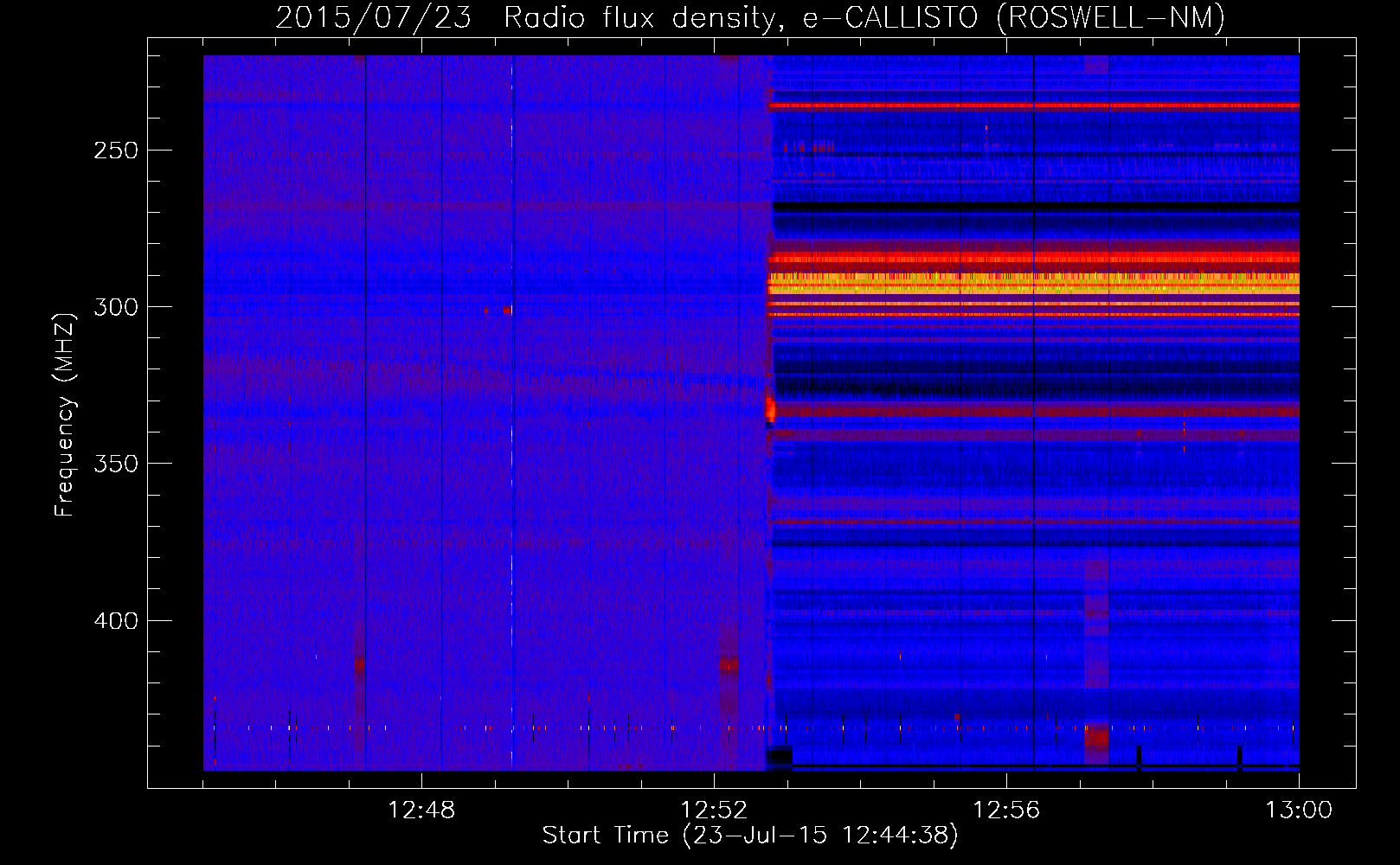This screenshot has height=865, width=1400.
Task: Click the plot title 'Radio flux density, e-CALLISTO'
Action: pyautogui.click(x=740, y=17)
